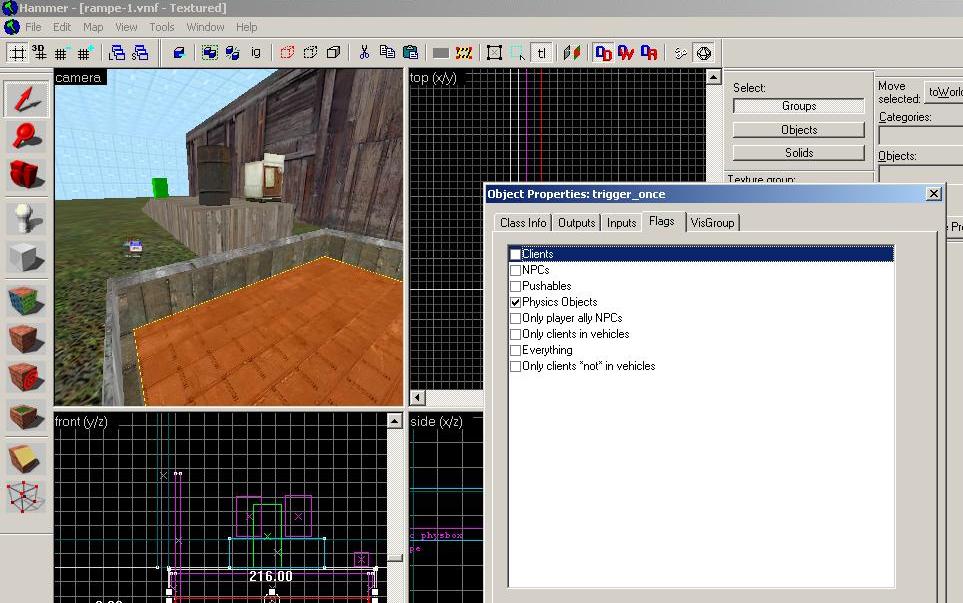Click the Objects select button
Image resolution: width=963 pixels, height=603 pixels.
click(798, 130)
